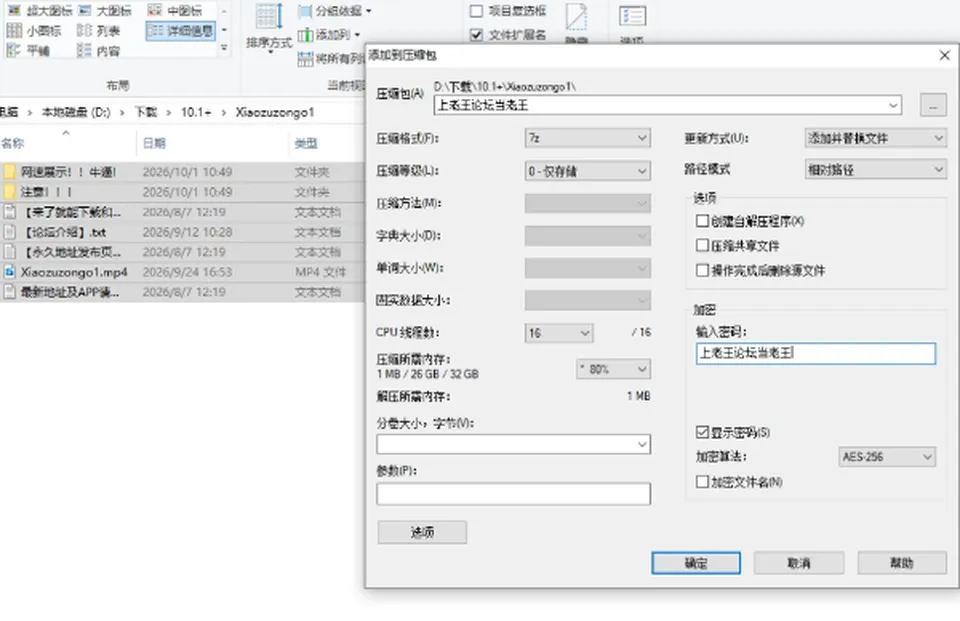Click the 取消 button

tap(798, 563)
